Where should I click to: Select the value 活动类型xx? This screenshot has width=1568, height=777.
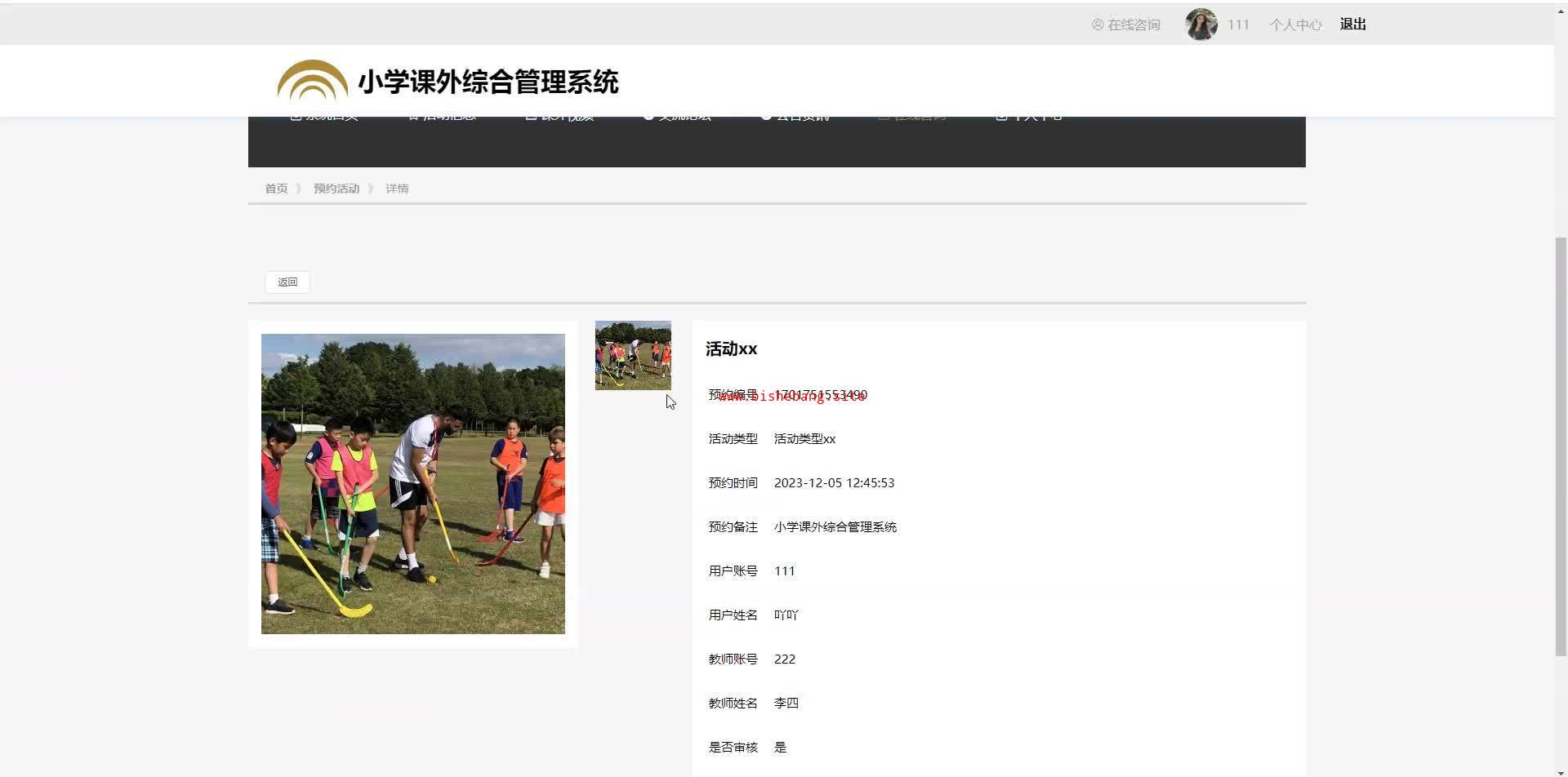coord(804,439)
